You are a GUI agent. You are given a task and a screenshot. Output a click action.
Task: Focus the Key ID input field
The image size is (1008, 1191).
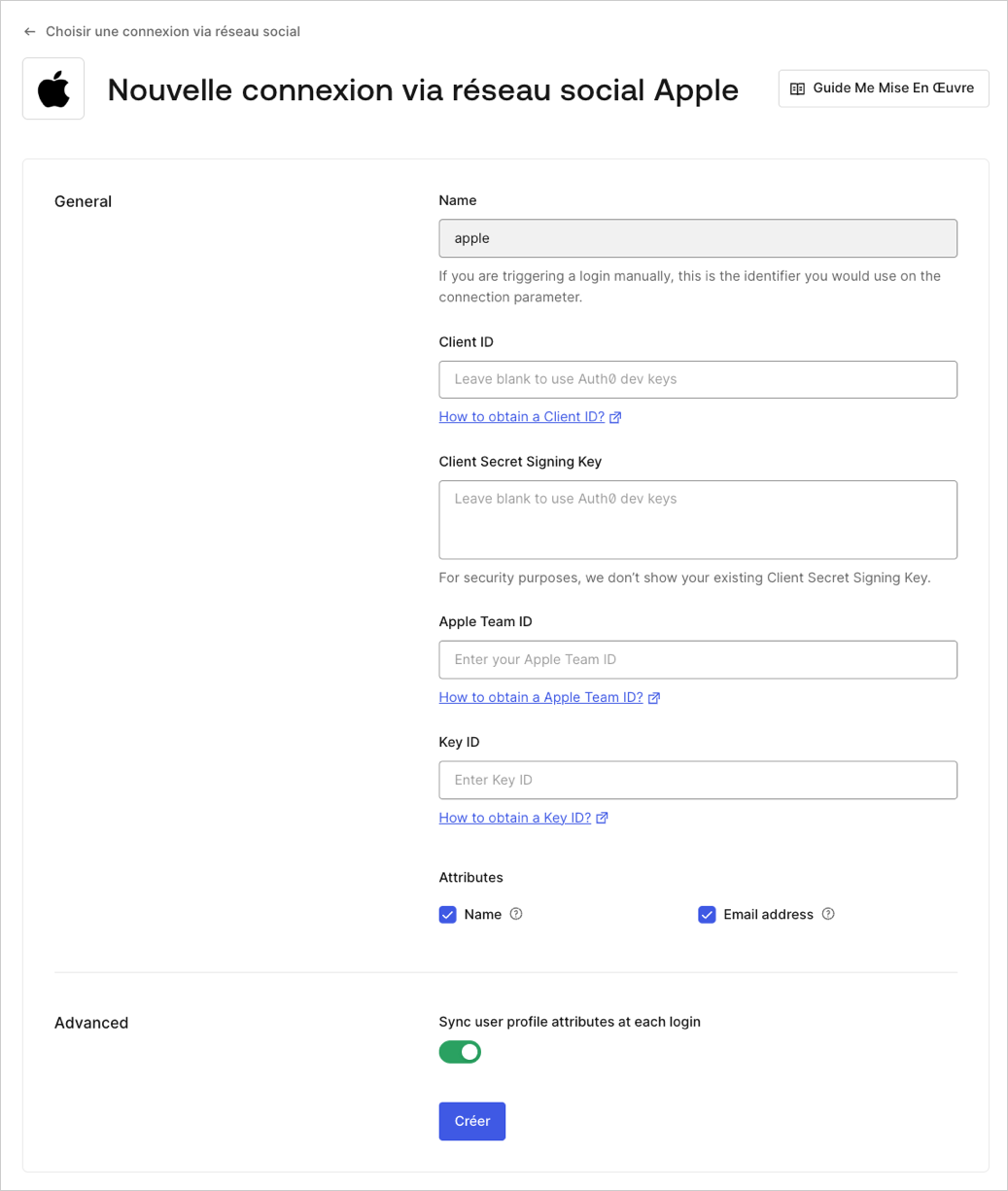(x=698, y=780)
